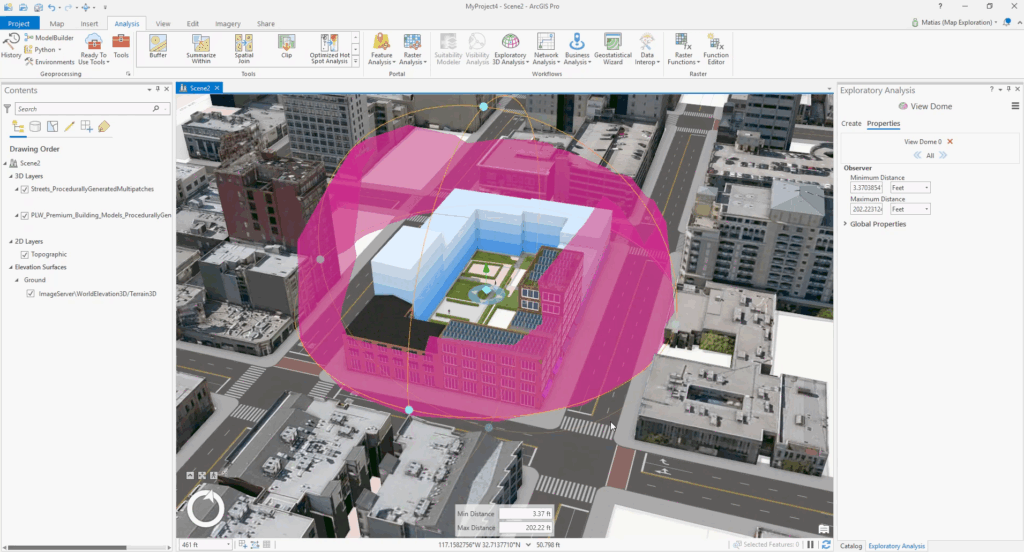Open Business Analysis menu

pyautogui.click(x=577, y=50)
